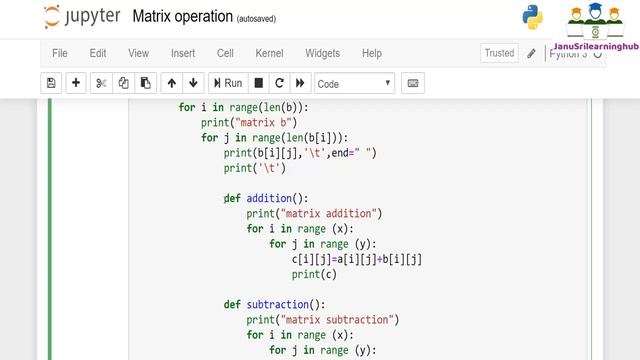Restart kernel and run all cells
This screenshot has height=360, width=640.
[300, 83]
